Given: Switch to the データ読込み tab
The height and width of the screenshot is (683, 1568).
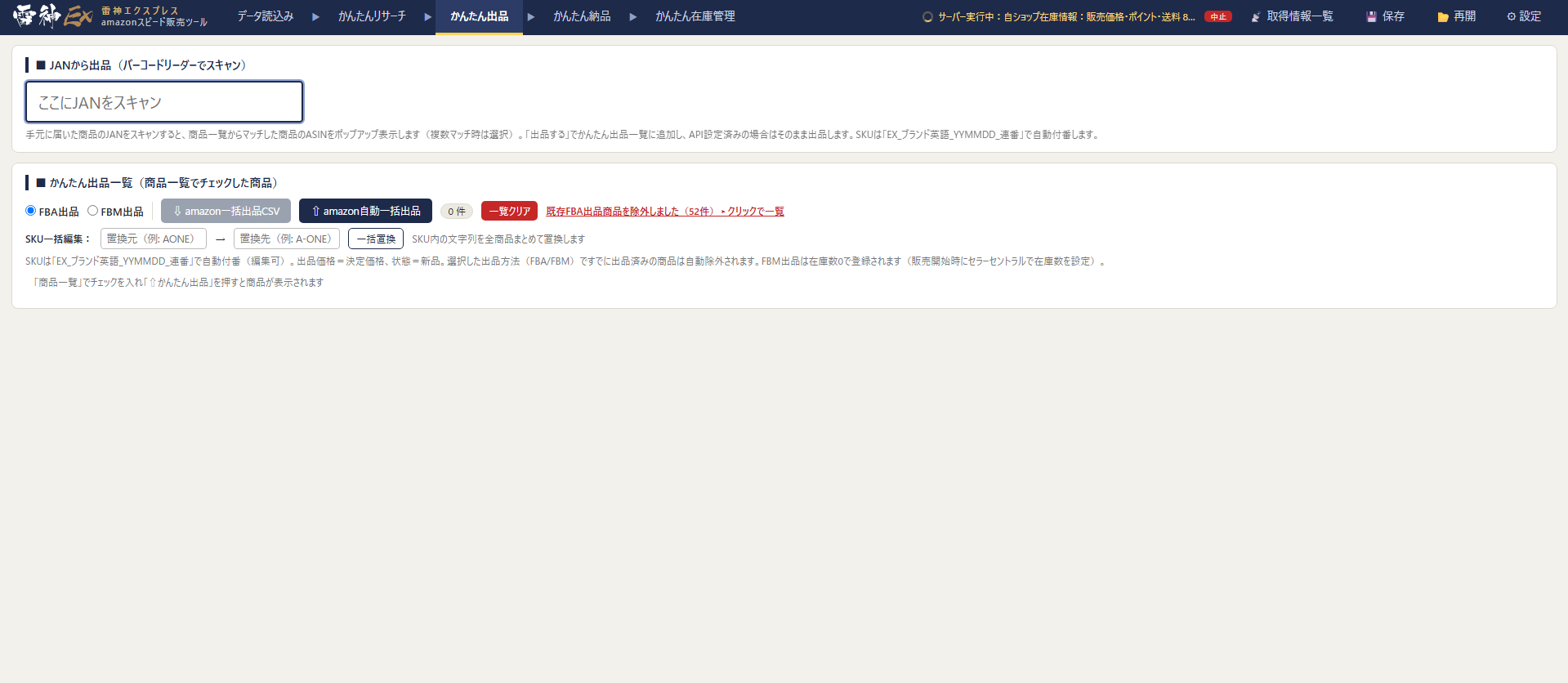Looking at the screenshot, I should 266,16.
